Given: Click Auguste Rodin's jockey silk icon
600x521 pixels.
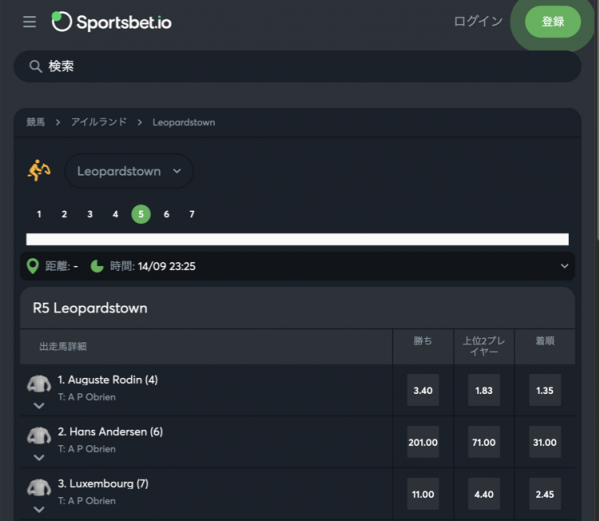Looking at the screenshot, I should 39,383.
